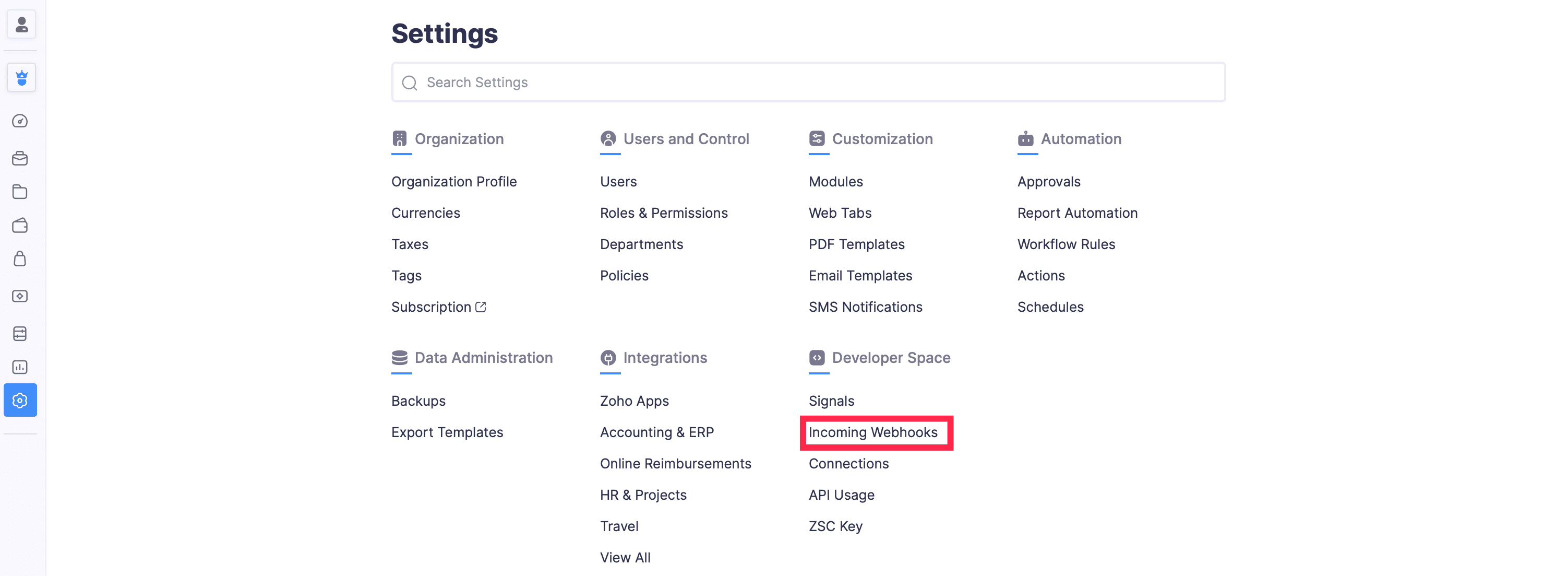Viewport: 1568px width, 576px height.
Task: Select Email Templates under Customization
Action: coord(860,276)
